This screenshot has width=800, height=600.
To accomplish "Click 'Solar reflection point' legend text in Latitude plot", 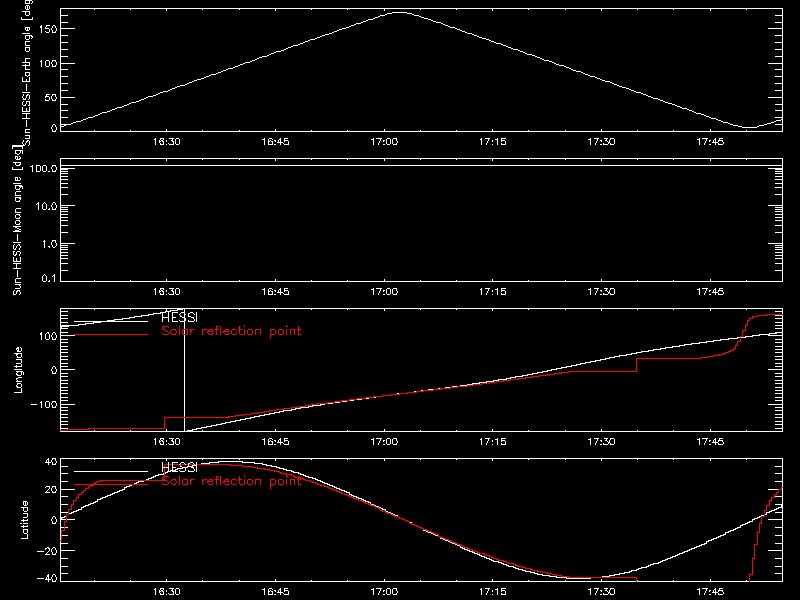I will click(231, 481).
